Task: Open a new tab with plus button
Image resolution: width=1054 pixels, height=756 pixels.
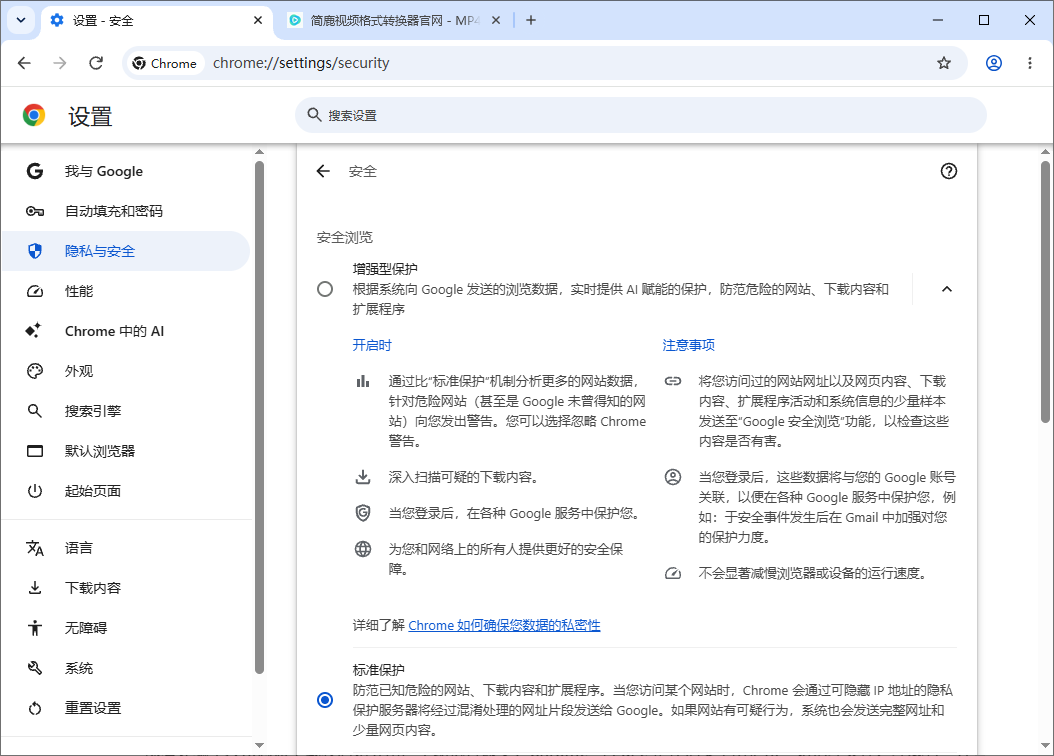Action: (531, 20)
